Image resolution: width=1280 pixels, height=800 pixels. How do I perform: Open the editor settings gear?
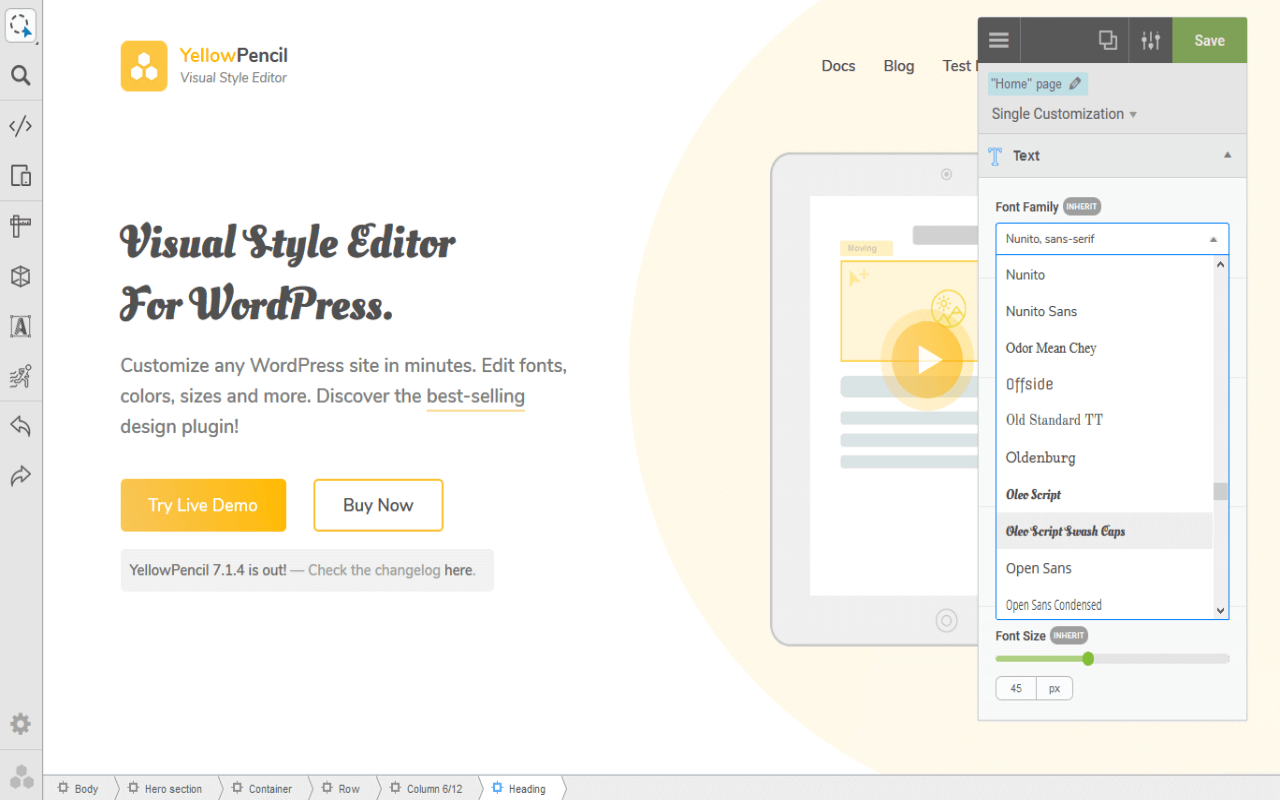pos(20,723)
